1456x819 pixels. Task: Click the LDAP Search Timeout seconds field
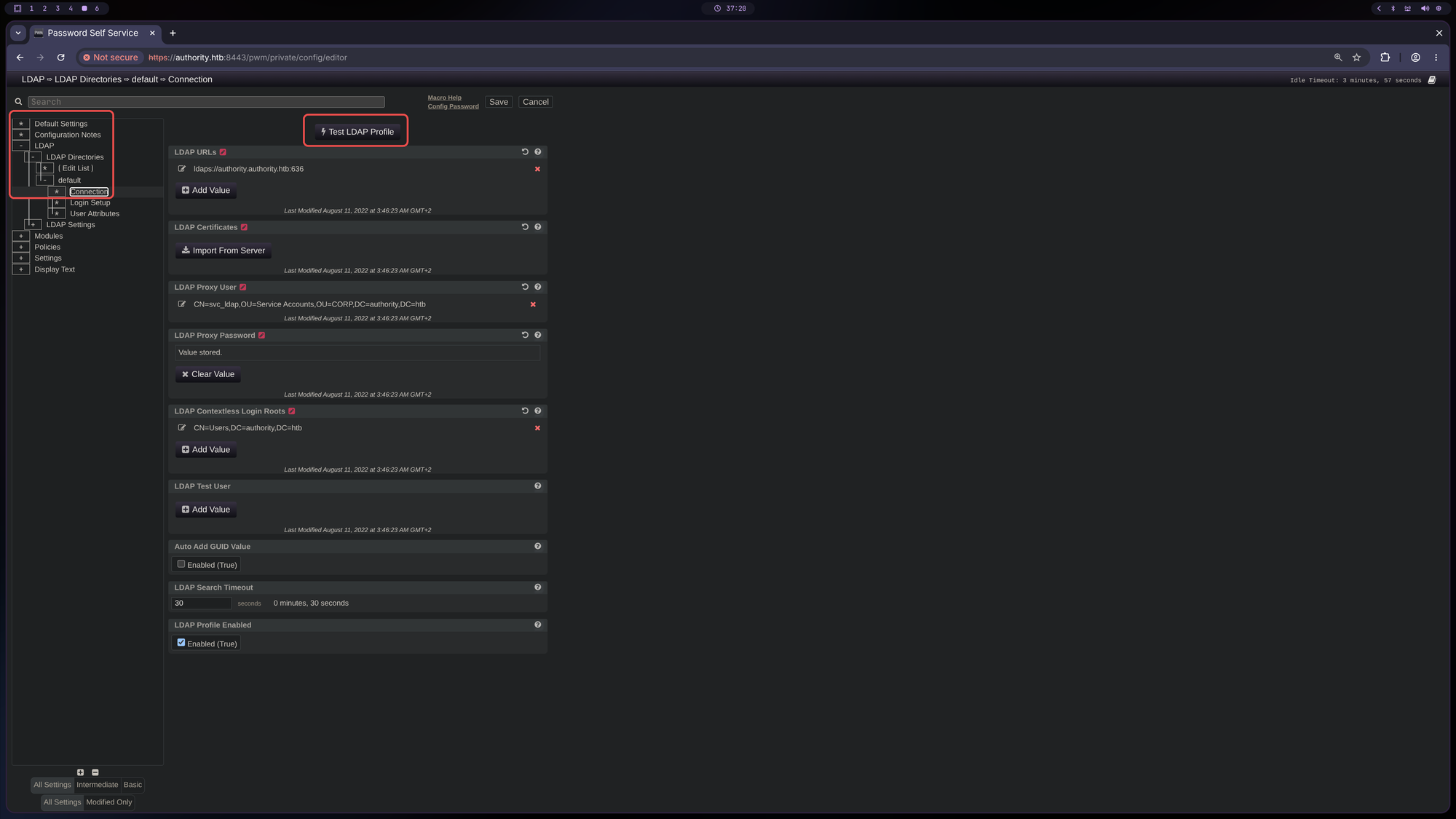[202, 604]
